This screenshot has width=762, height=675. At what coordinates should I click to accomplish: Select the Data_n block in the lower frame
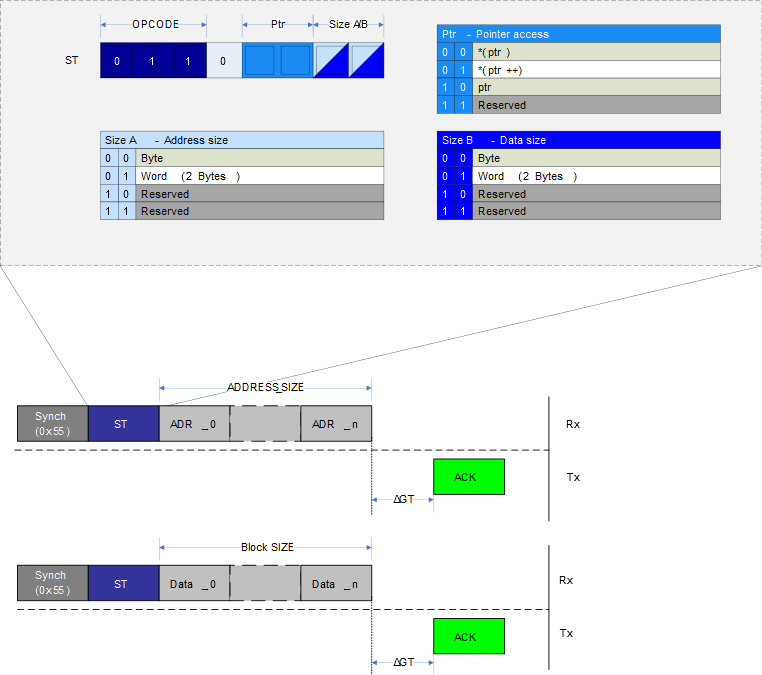coord(336,584)
